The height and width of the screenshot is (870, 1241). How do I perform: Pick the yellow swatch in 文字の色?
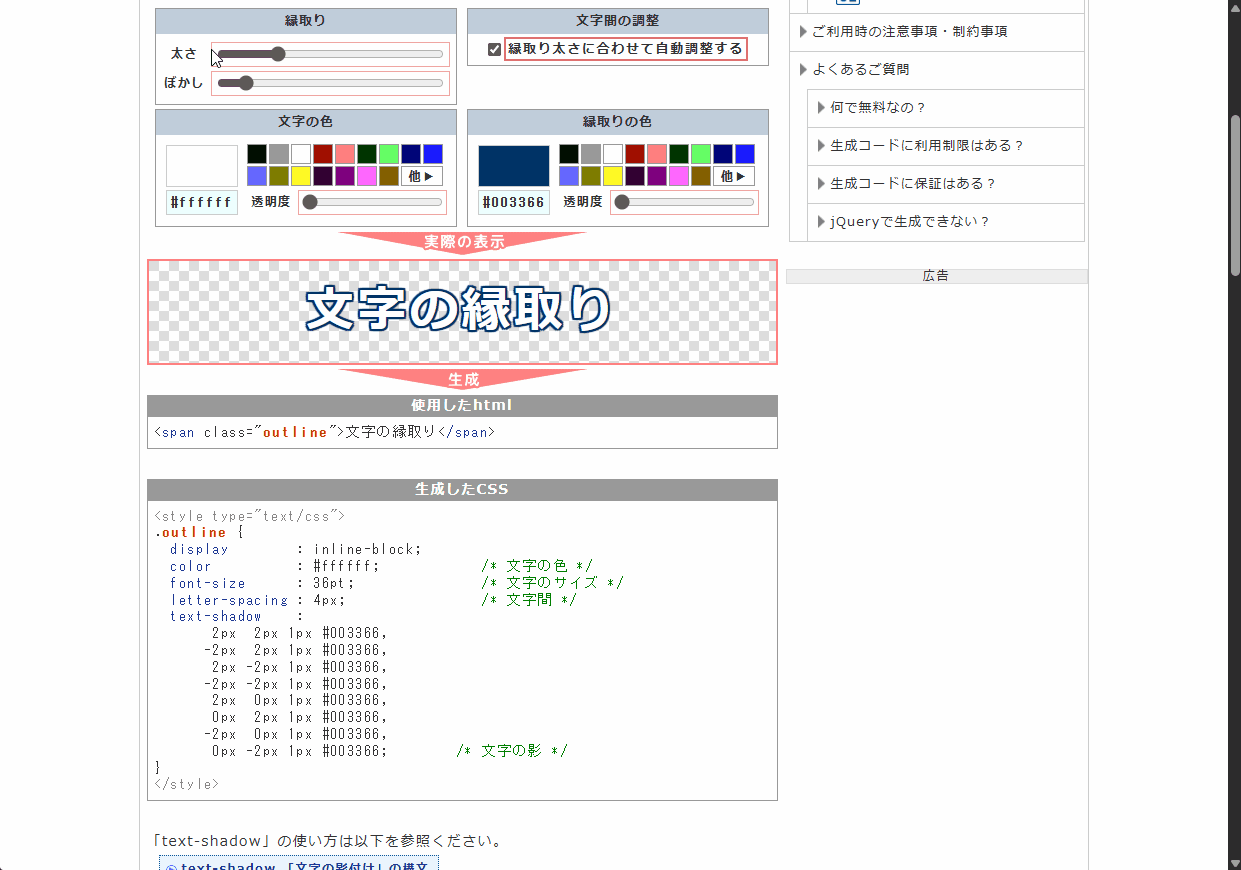click(300, 176)
